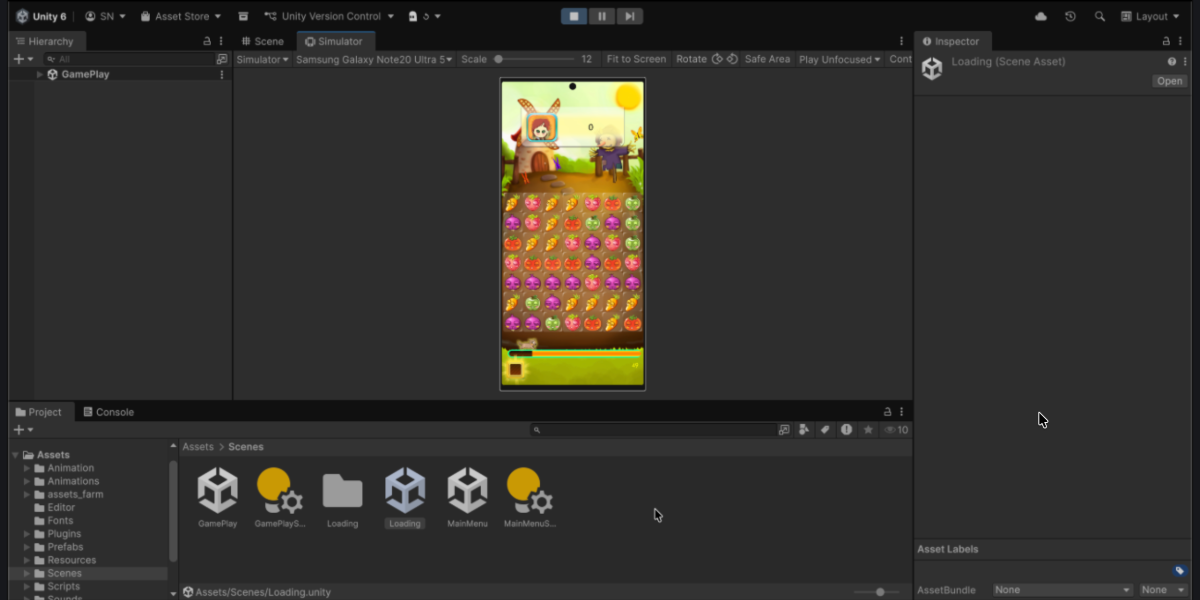The height and width of the screenshot is (600, 1200).
Task: Select the Scripts folder in tree
Action: [x=63, y=586]
